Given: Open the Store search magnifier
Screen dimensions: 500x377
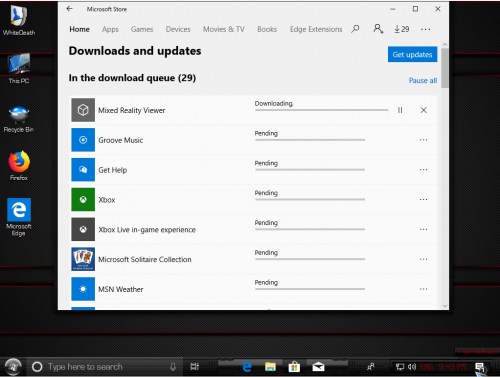Looking at the screenshot, I should 355,29.
